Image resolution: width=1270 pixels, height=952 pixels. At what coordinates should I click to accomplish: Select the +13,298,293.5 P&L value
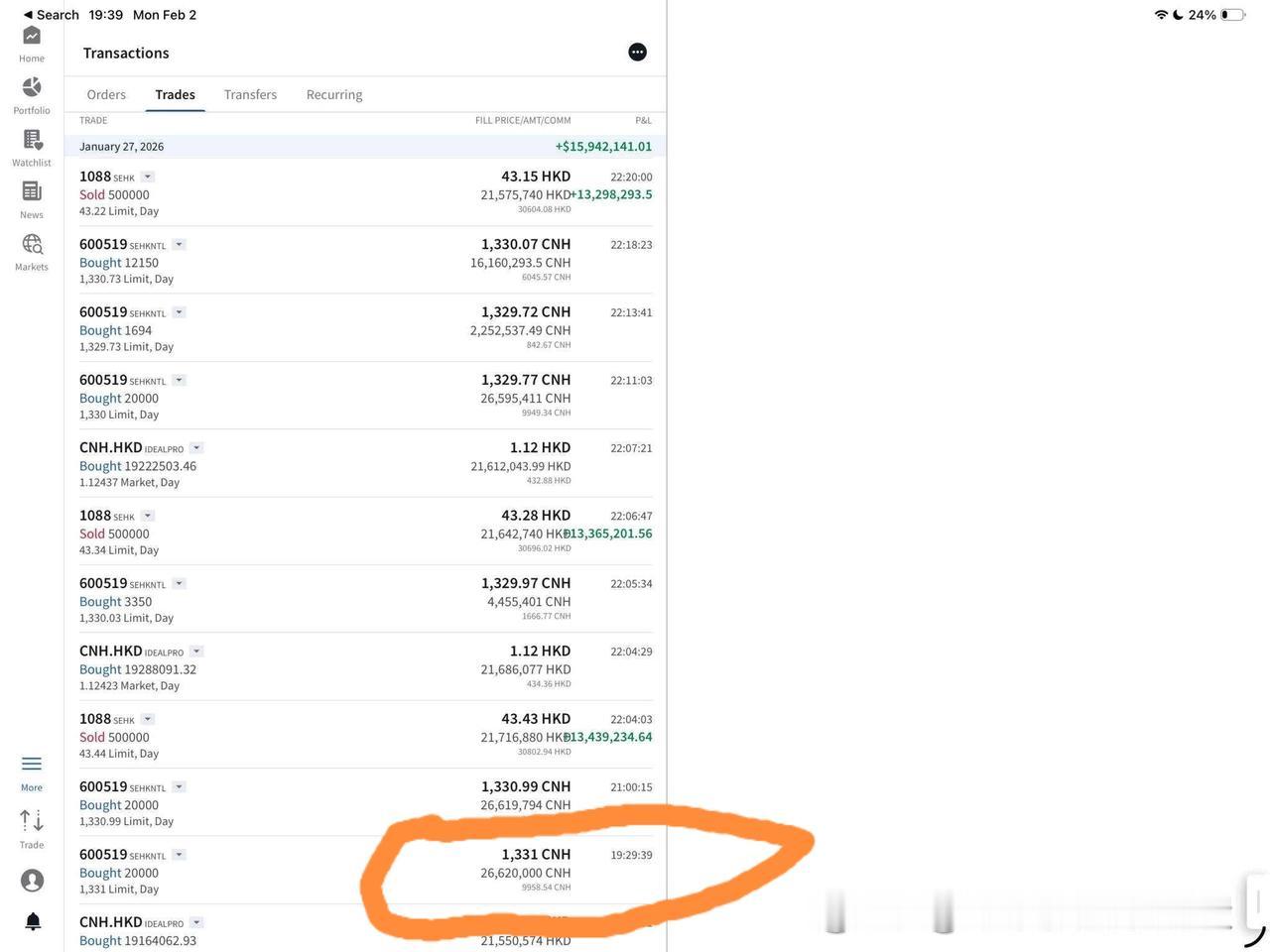(611, 195)
